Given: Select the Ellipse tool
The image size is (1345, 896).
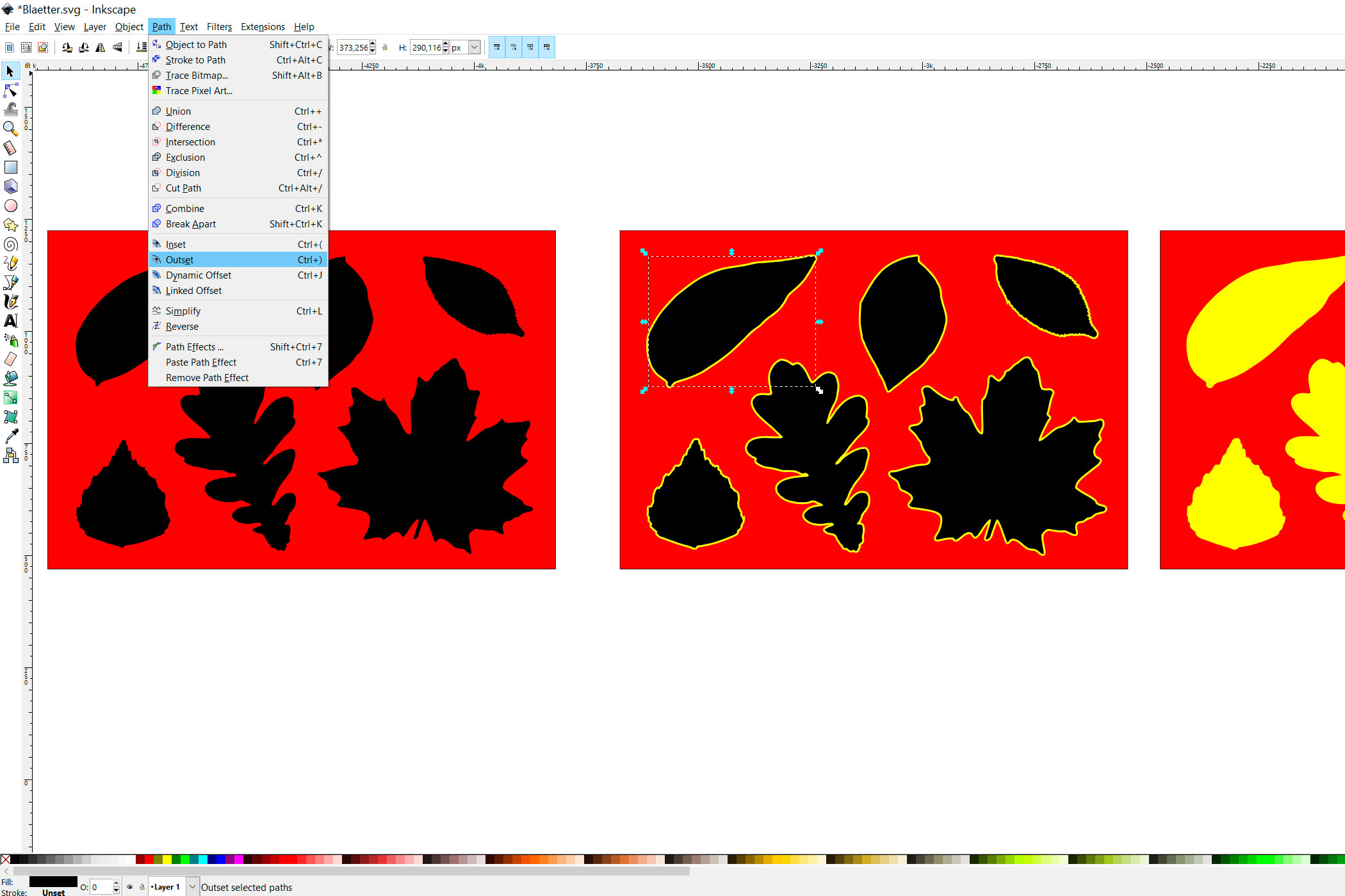Looking at the screenshot, I should click(x=10, y=206).
